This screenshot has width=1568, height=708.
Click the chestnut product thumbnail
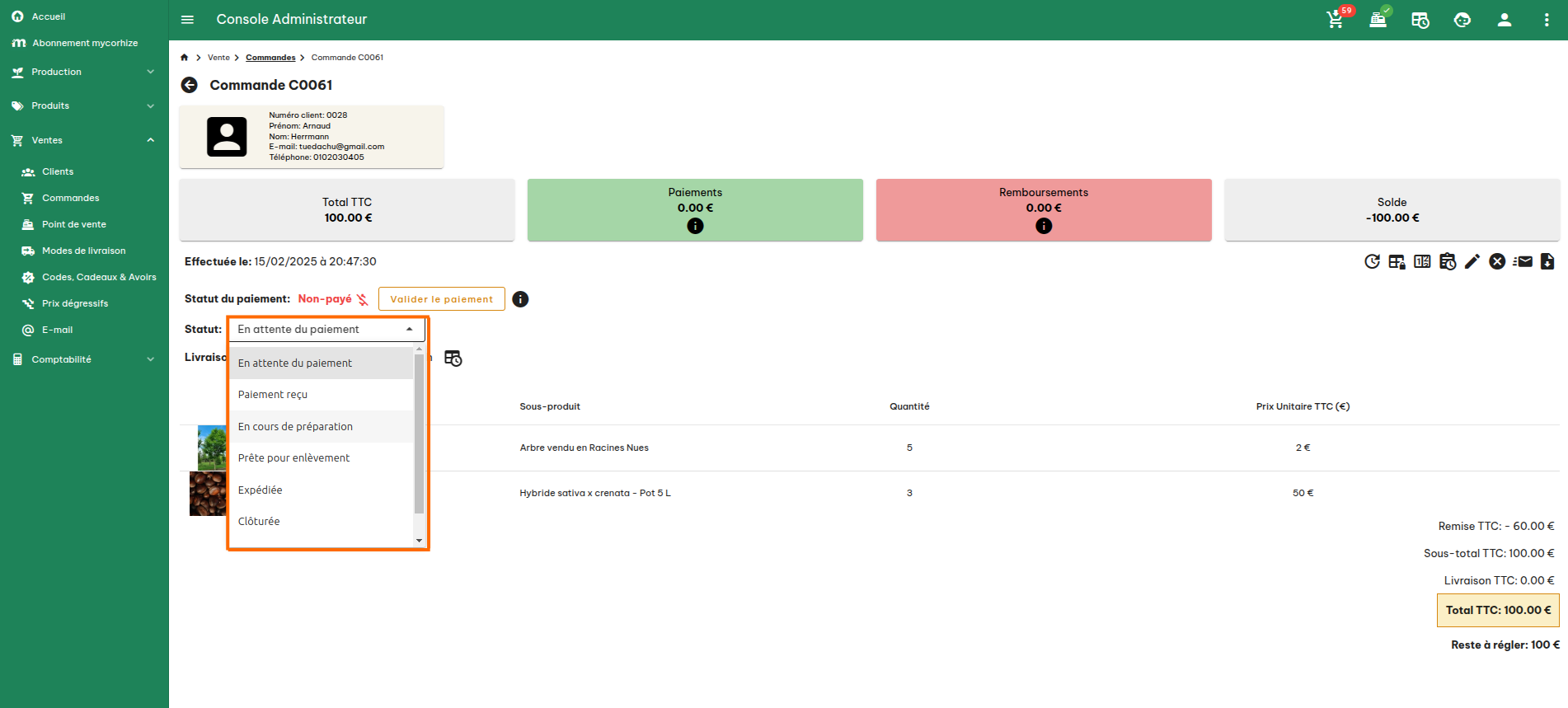tap(208, 494)
